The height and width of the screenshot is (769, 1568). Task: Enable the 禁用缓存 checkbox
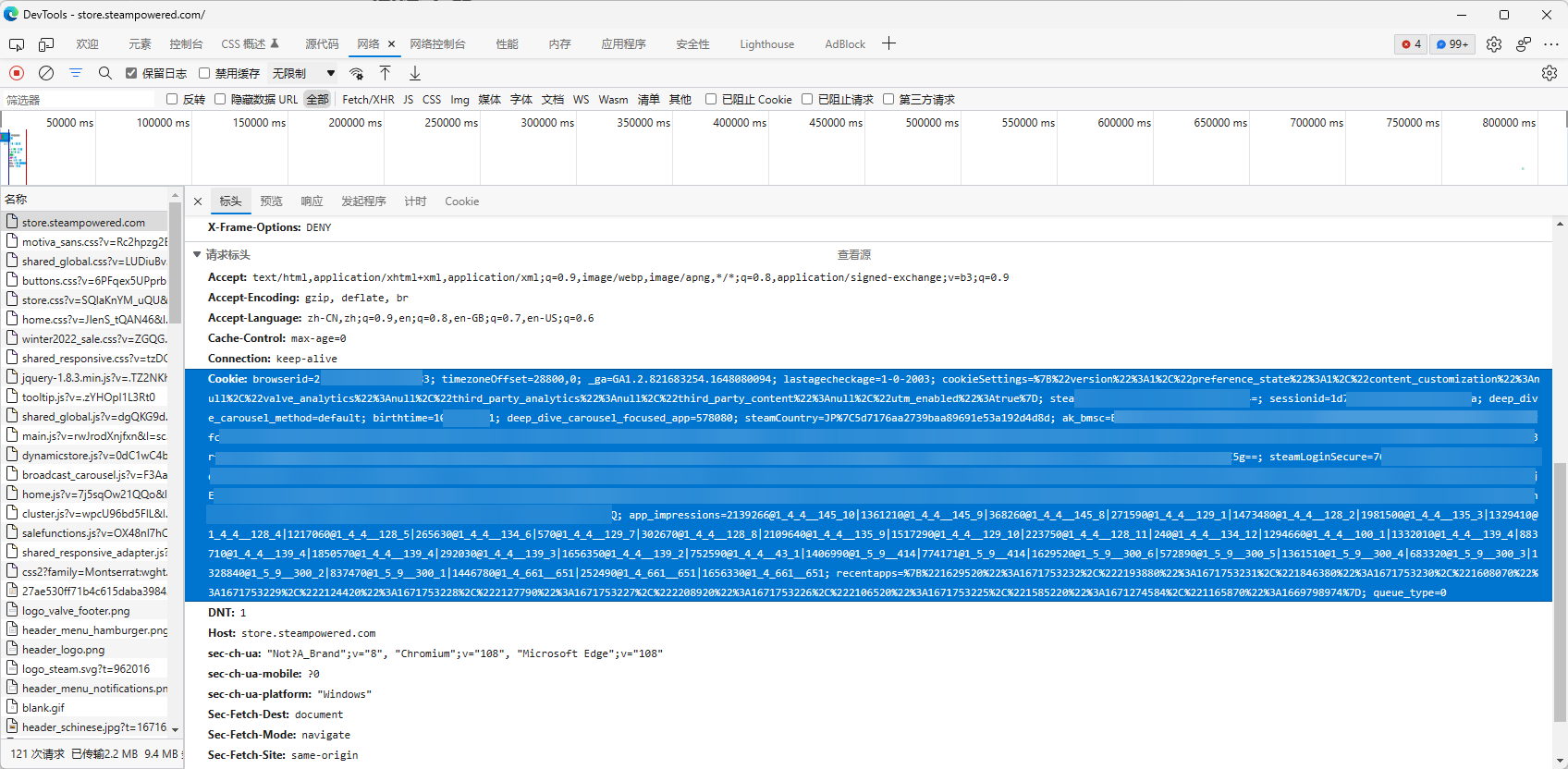(x=204, y=73)
